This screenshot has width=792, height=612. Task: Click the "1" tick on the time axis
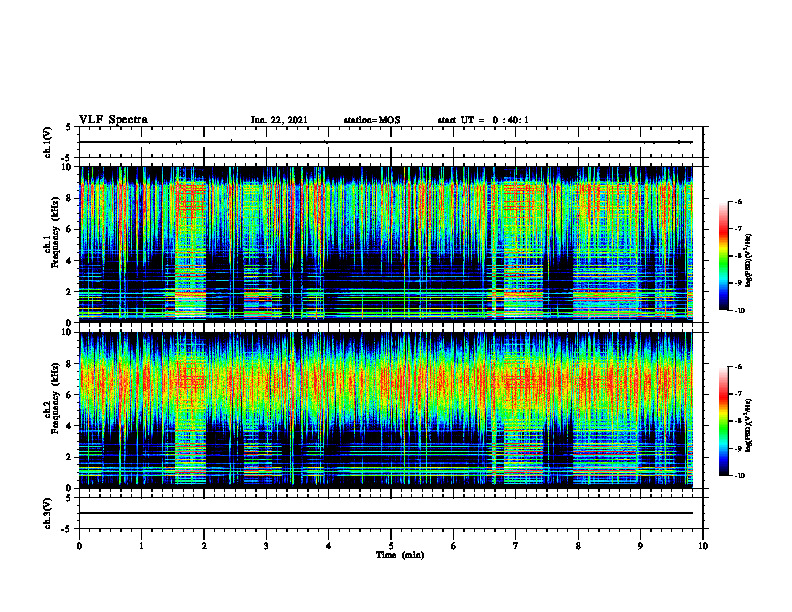point(141,546)
